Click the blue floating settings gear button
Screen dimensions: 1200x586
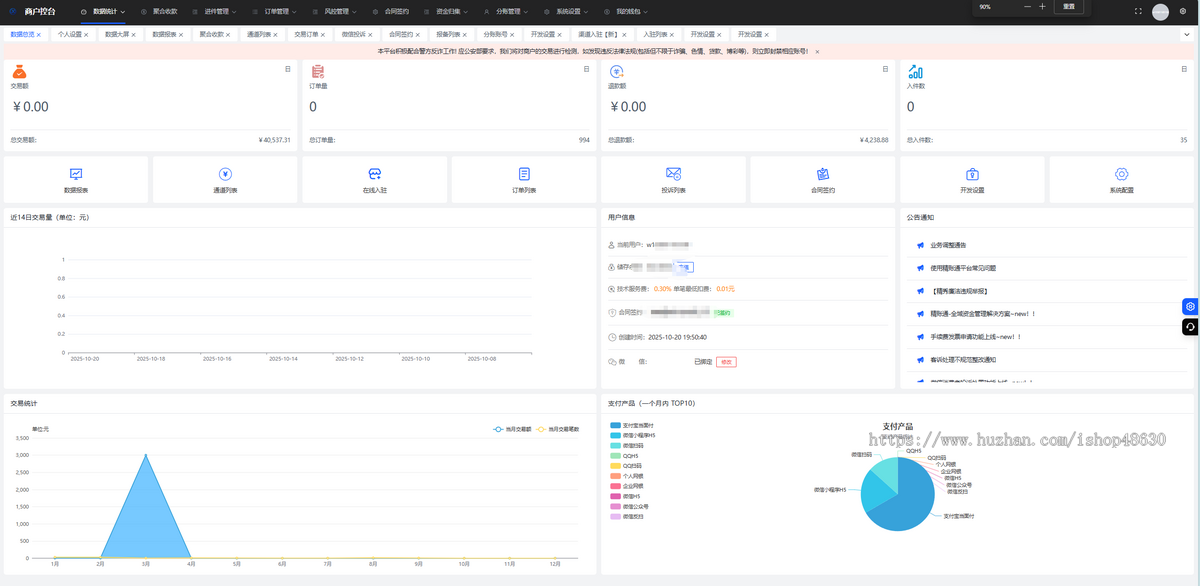pos(1191,306)
